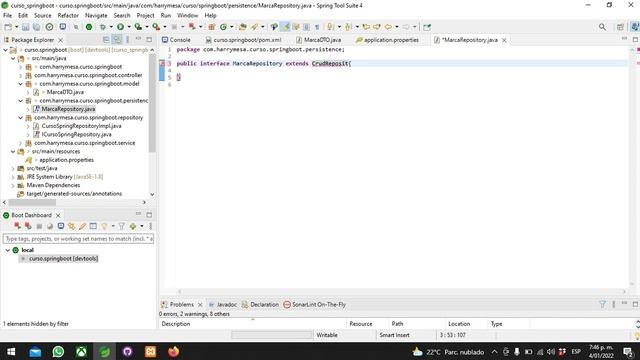Select CursoSpringRepositoryImpl.java in the tree
640x360 pixels.
(x=81, y=126)
